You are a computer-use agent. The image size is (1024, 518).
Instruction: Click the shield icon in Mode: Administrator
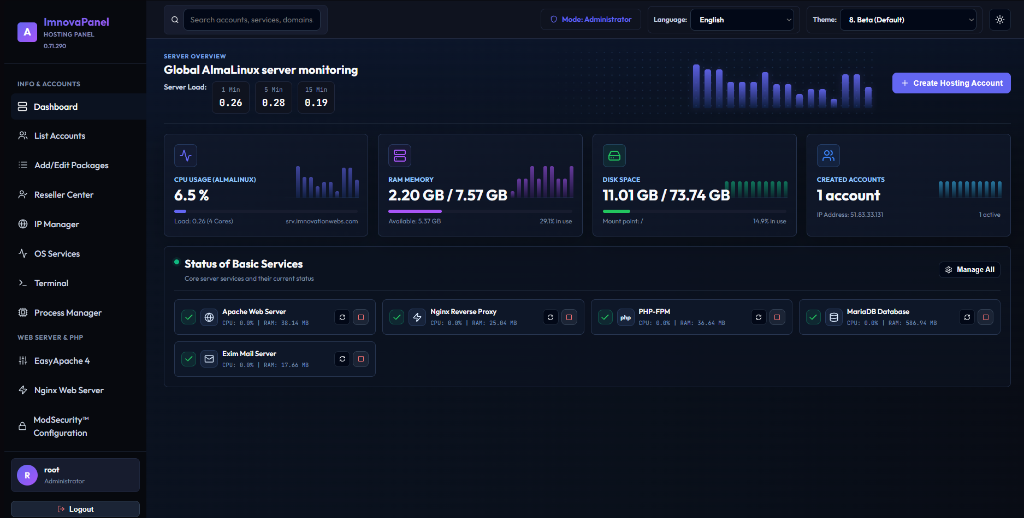coord(554,20)
